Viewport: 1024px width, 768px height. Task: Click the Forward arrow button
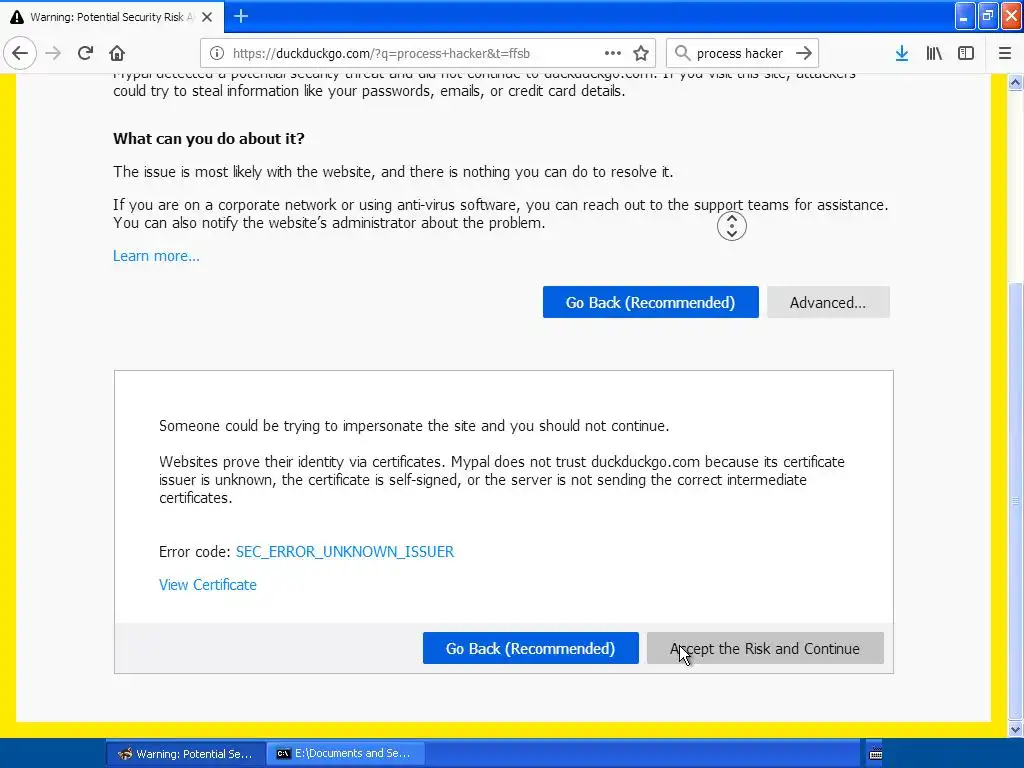pyautogui.click(x=53, y=54)
